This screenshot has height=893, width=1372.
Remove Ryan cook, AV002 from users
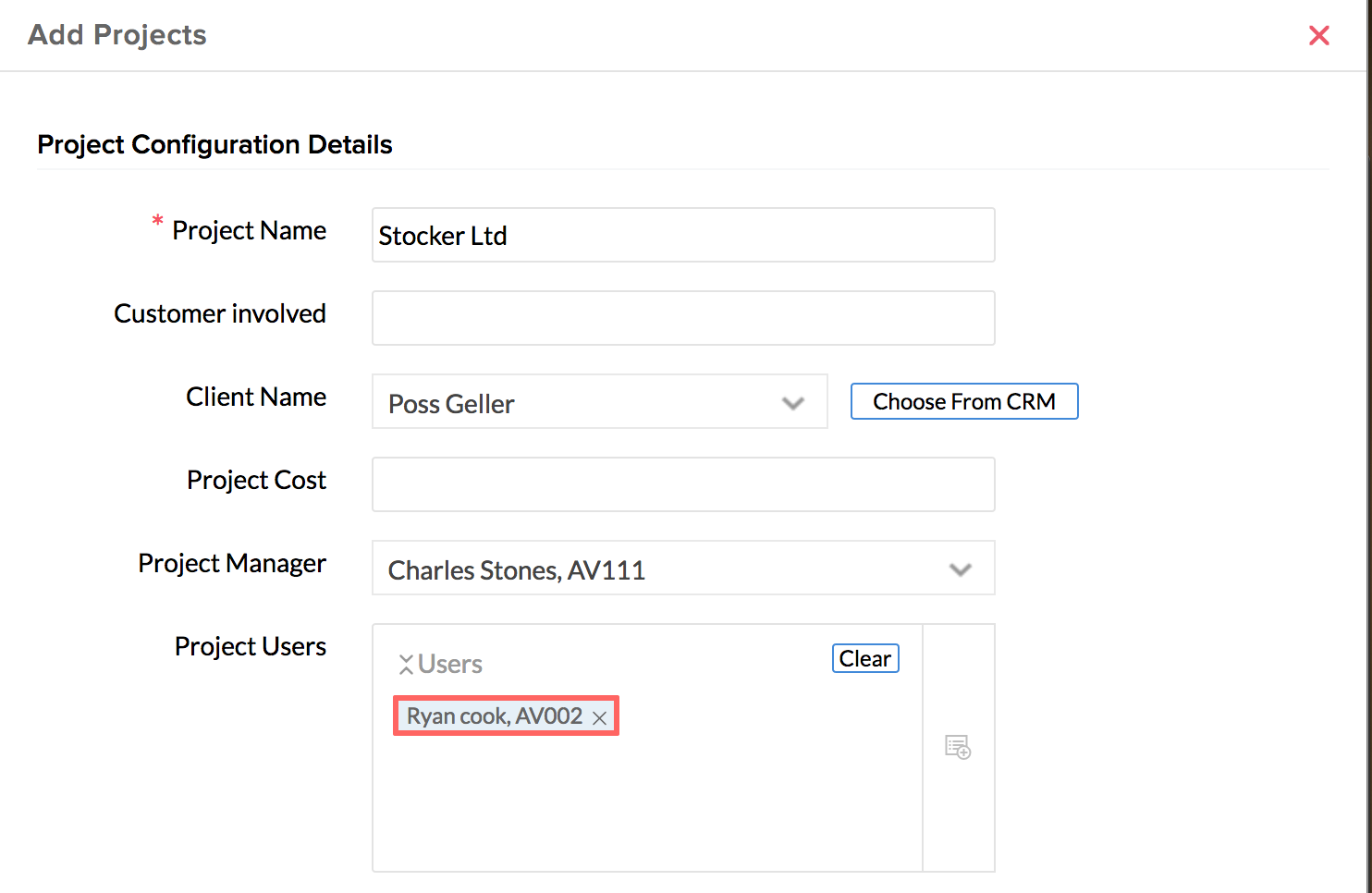pos(599,717)
